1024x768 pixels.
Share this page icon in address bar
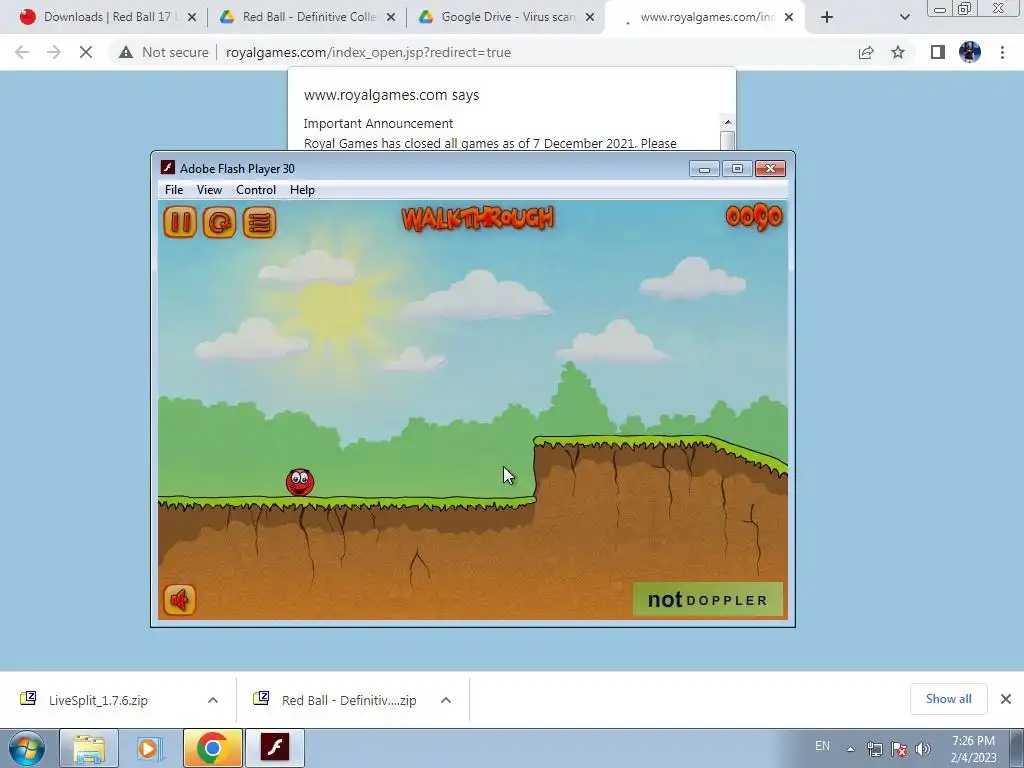(866, 52)
